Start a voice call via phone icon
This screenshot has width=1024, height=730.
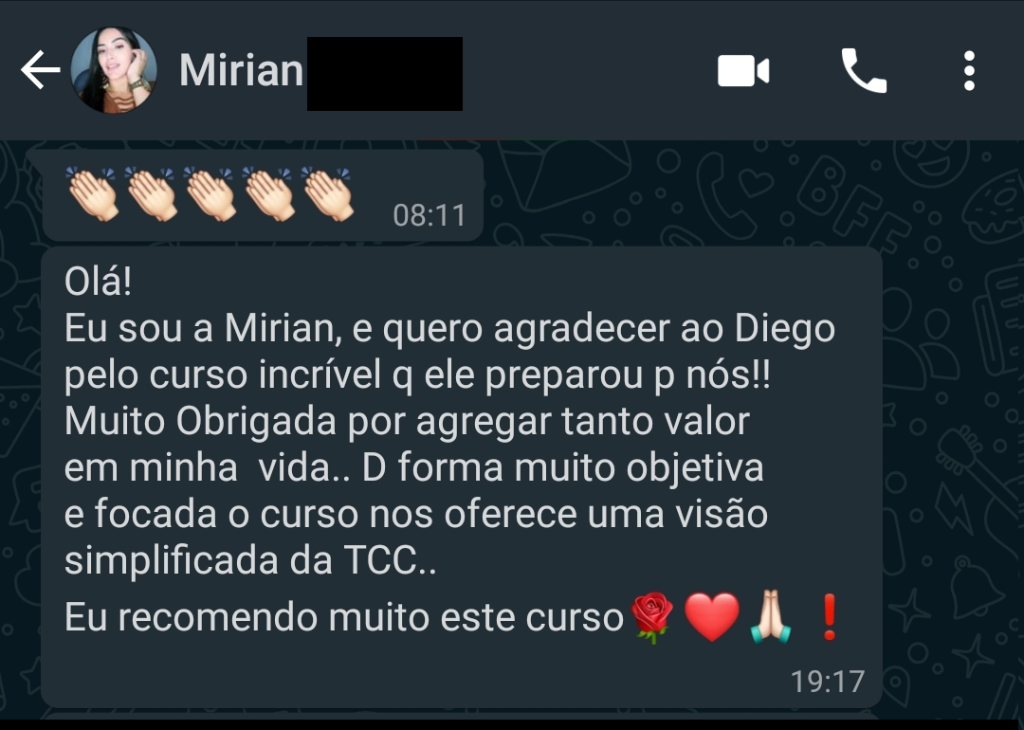tap(863, 71)
